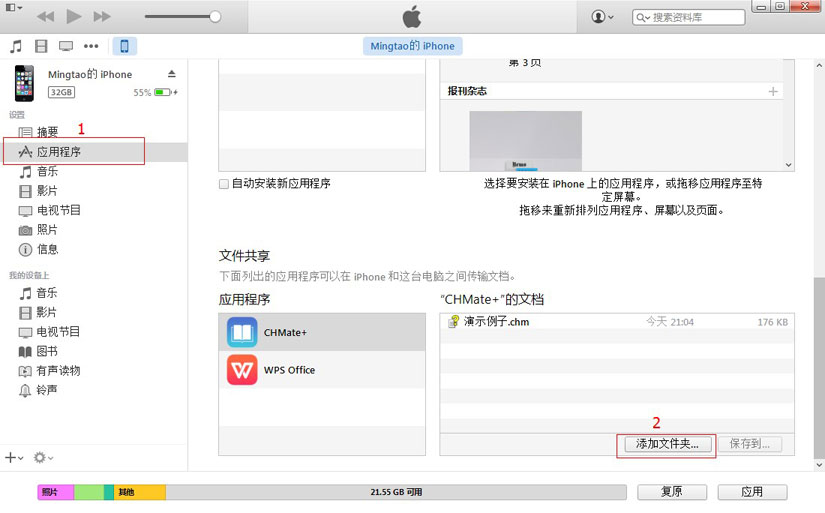
Task: Switch to Music library icon
Action: tap(16, 46)
